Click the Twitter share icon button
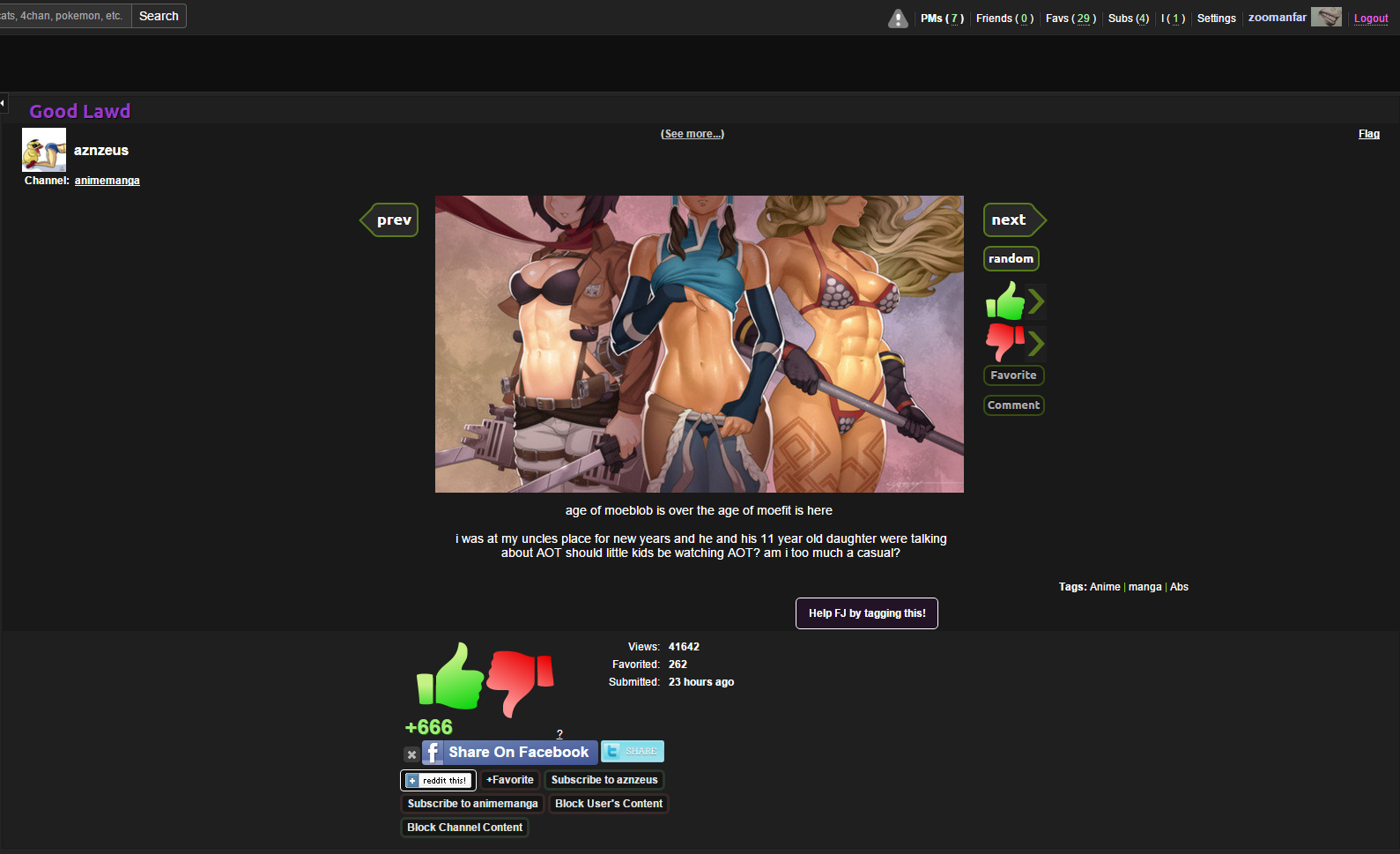Screen dimensions: 1400x854 click(x=632, y=751)
